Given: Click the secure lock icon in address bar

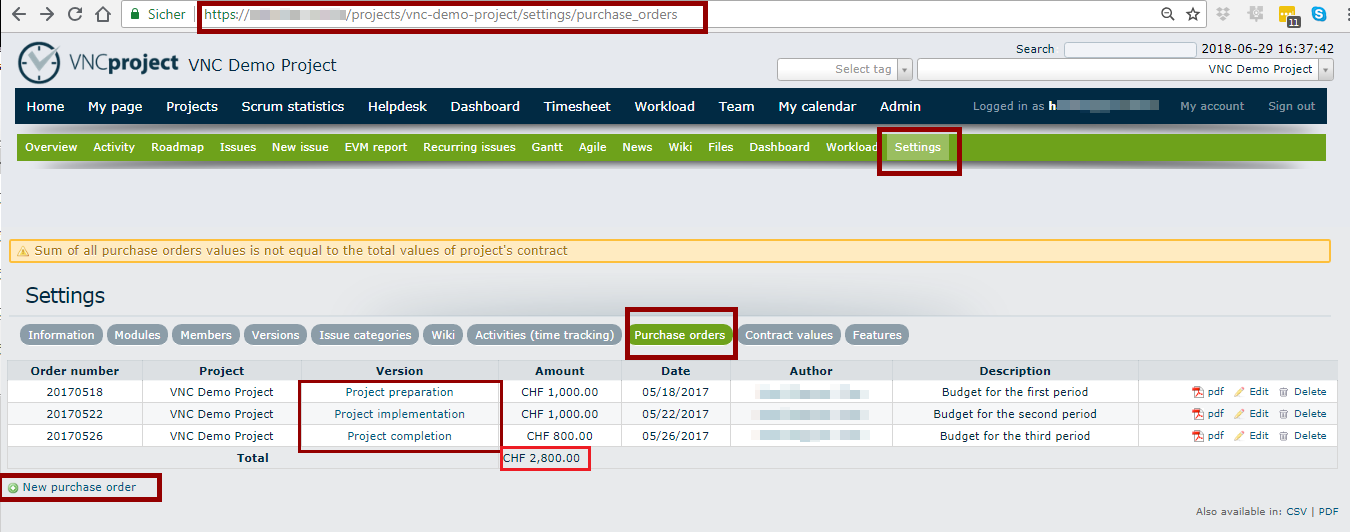Looking at the screenshot, I should [135, 14].
